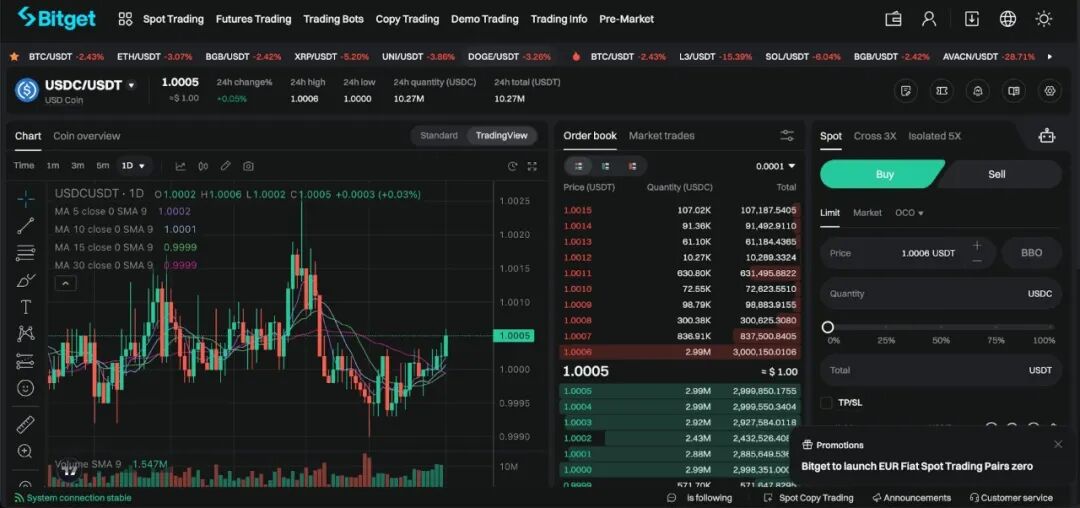Screen dimensions: 1080x508
Task: Switch to Coin overview tab
Action: click(87, 136)
